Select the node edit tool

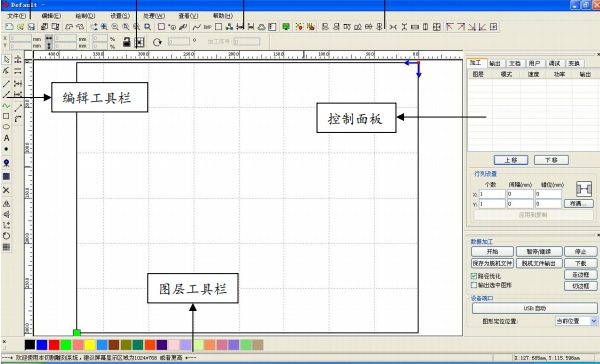coord(7,71)
